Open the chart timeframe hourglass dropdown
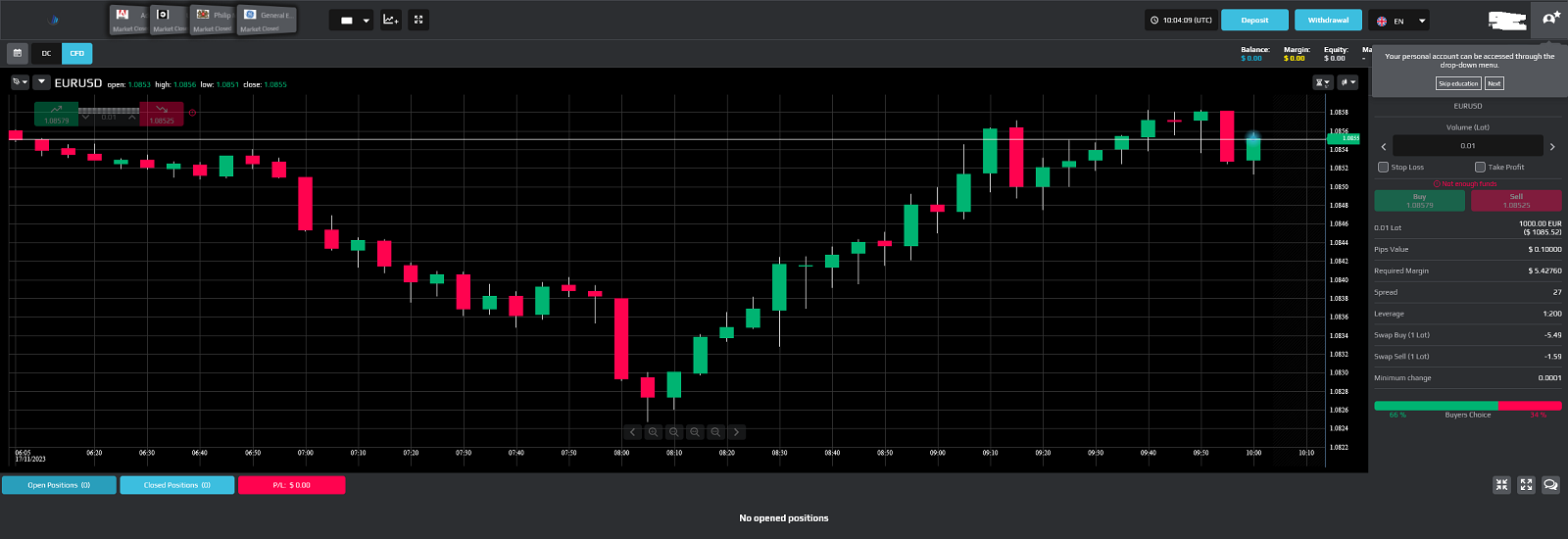The width and height of the screenshot is (1568, 539). pos(1322,82)
